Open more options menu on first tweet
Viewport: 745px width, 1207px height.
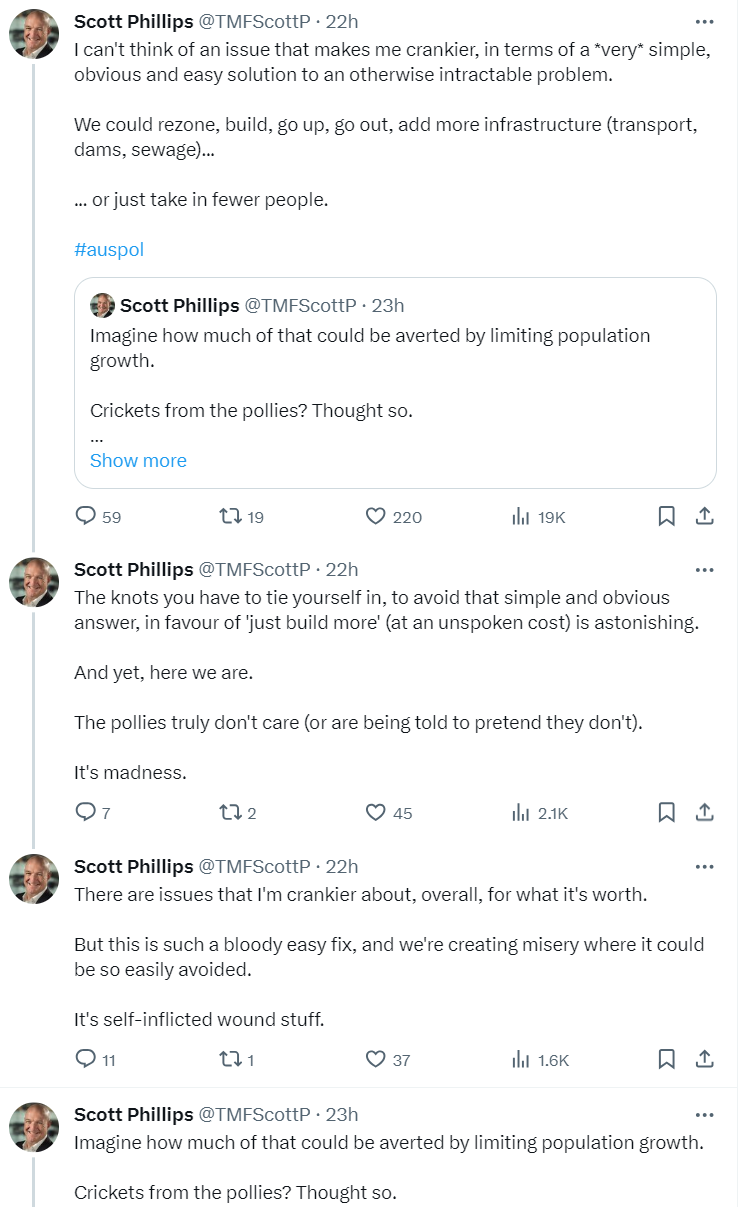pos(704,22)
